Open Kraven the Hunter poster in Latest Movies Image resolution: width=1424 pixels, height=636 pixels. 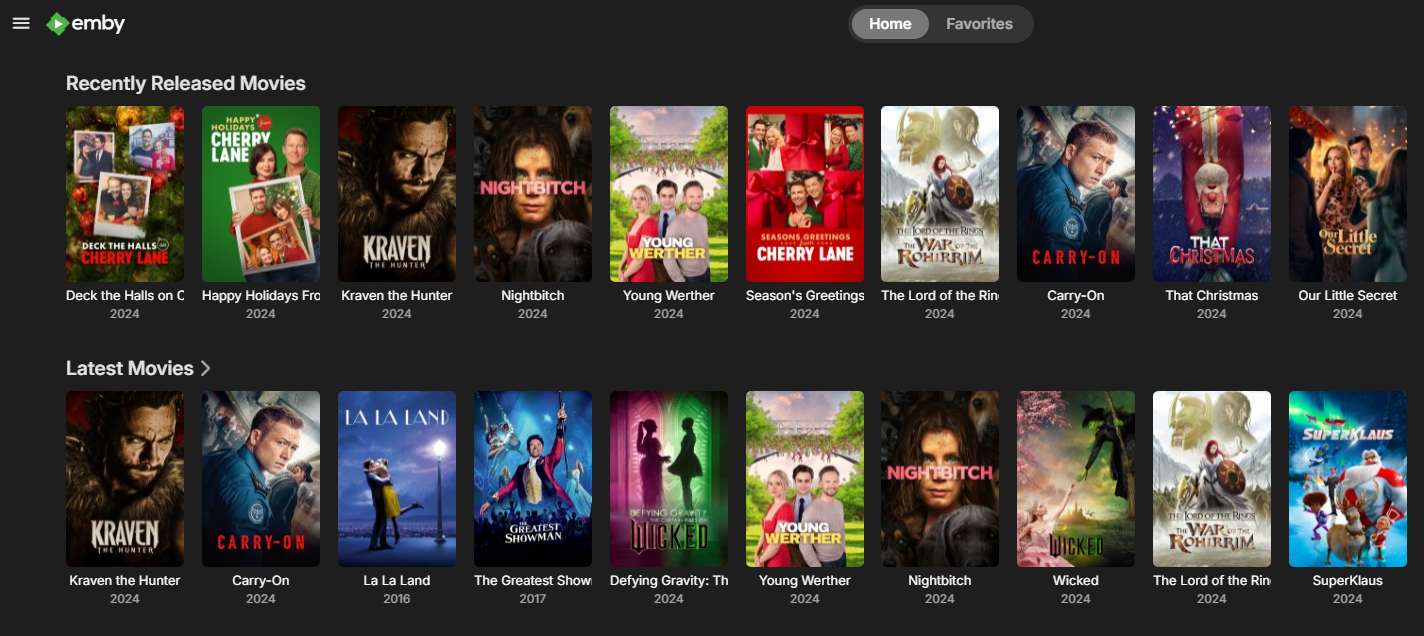(x=125, y=479)
